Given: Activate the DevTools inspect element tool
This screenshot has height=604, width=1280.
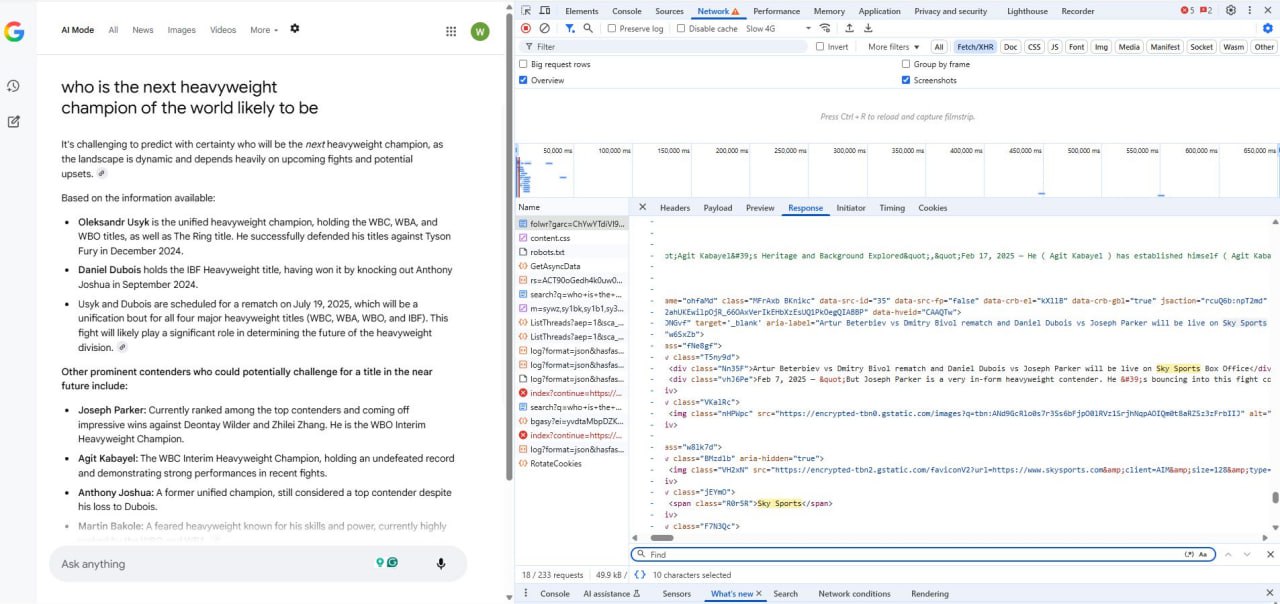Looking at the screenshot, I should (526, 11).
